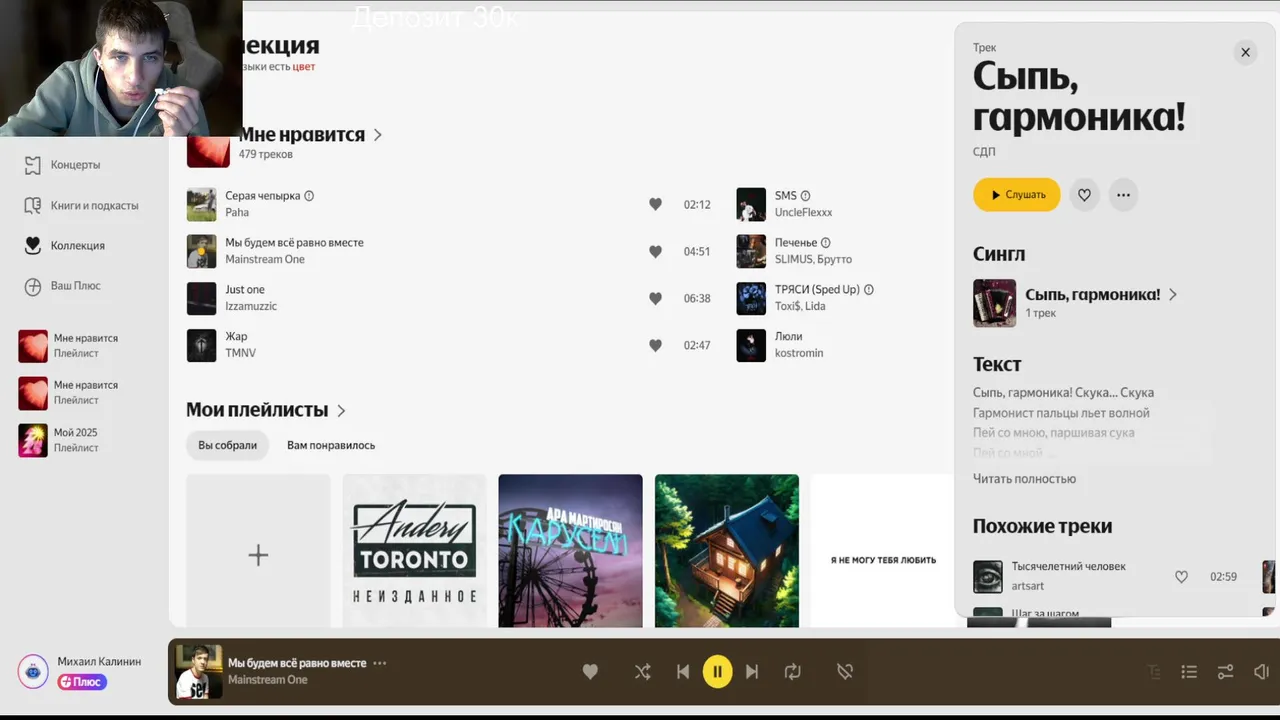The image size is (1280, 720).
Task: Expand the 'Мне нравится' section chevron
Action: (378, 135)
